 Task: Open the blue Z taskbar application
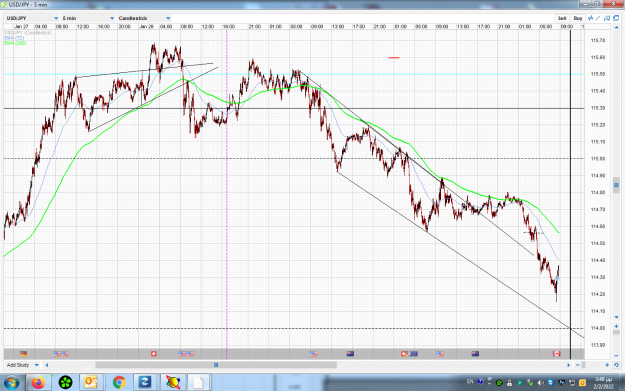coord(145,383)
